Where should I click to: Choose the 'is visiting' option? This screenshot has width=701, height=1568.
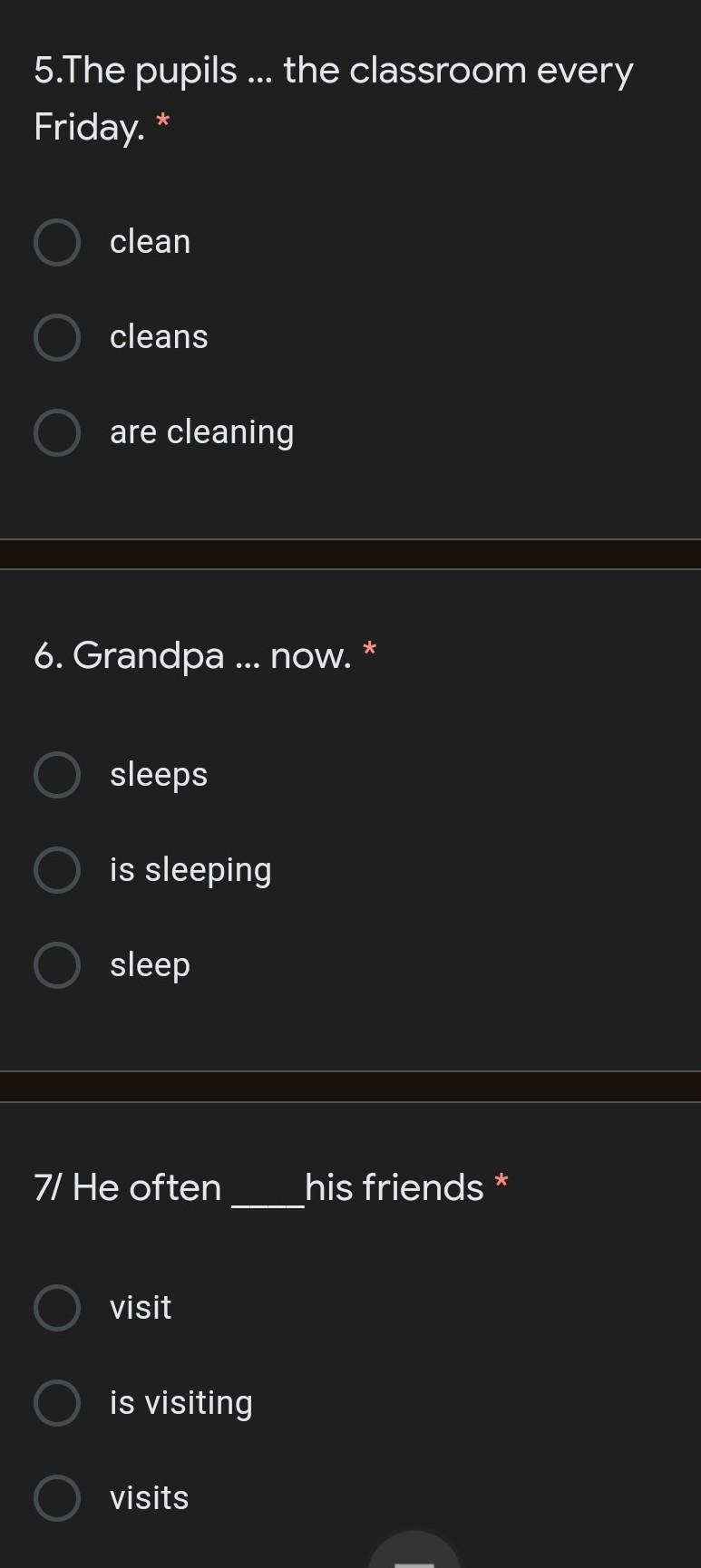click(57, 1403)
